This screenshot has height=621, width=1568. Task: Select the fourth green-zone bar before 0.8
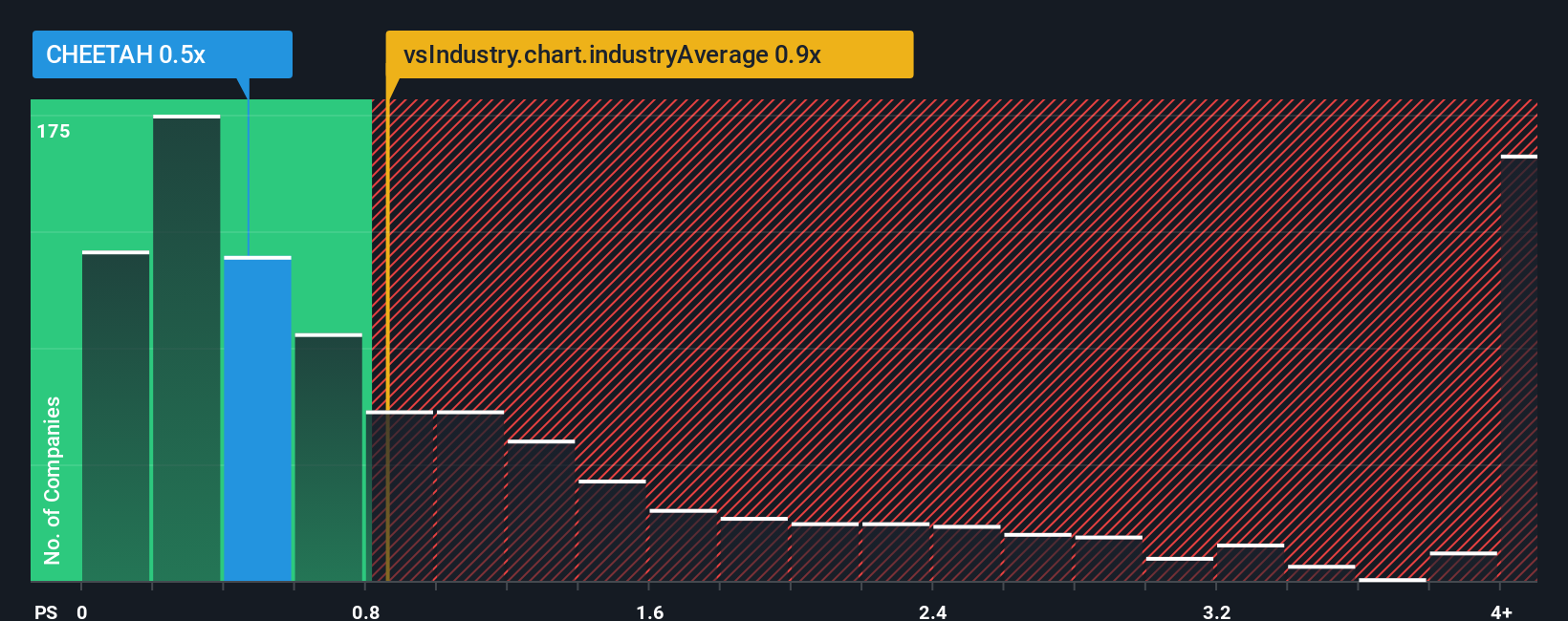click(328, 457)
